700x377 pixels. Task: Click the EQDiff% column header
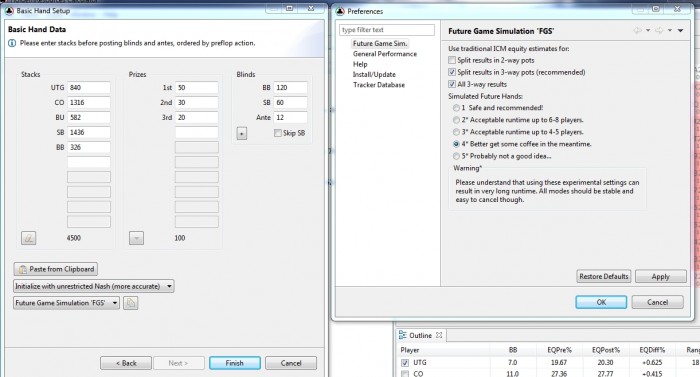652,350
